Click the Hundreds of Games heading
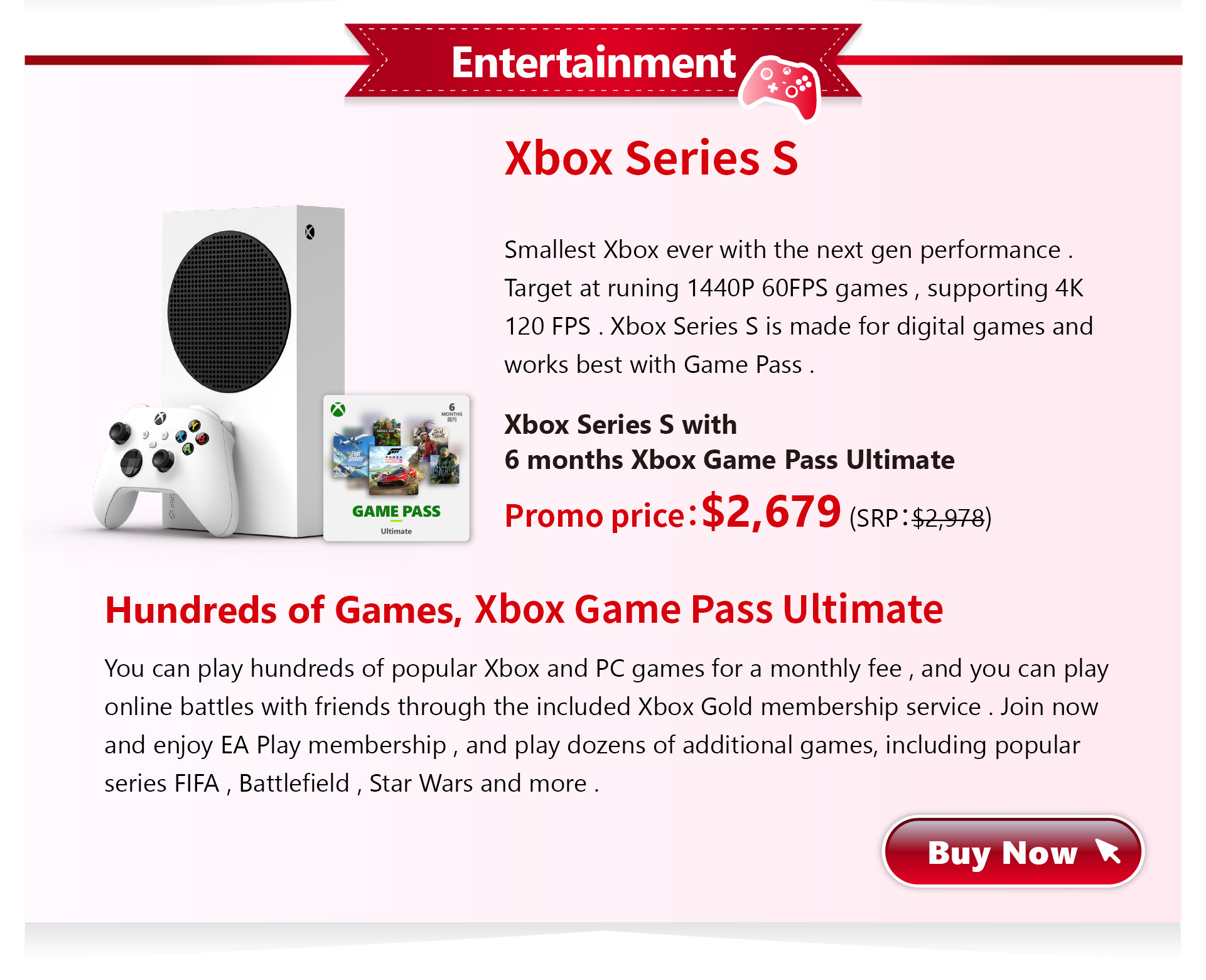The height and width of the screenshot is (980, 1206). tap(524, 609)
